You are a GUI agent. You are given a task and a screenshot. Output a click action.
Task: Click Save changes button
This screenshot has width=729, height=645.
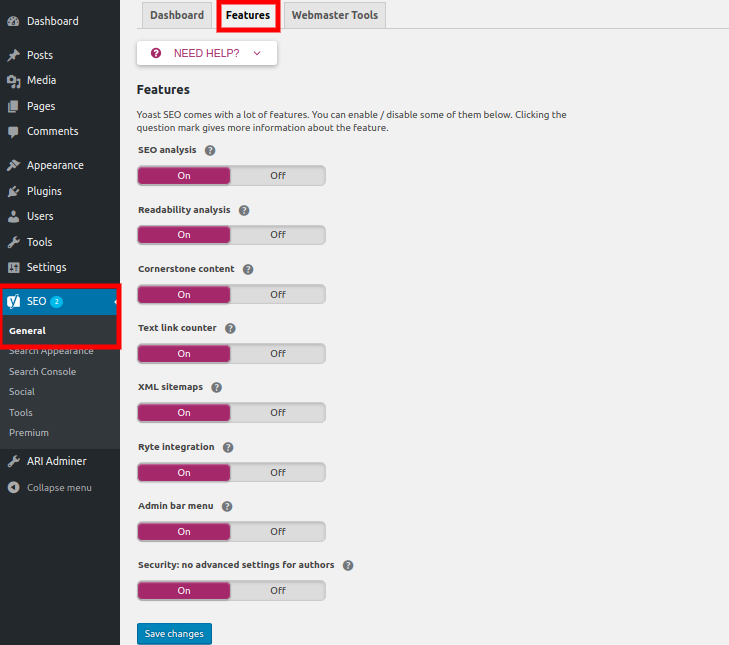pos(174,634)
